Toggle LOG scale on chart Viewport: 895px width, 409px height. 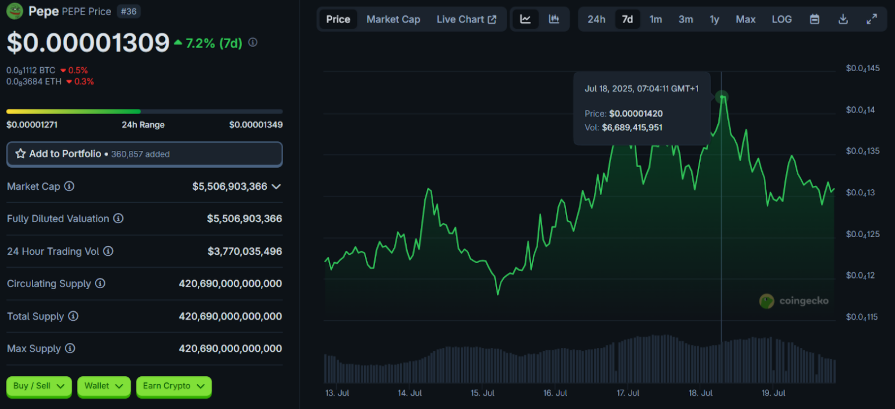click(x=781, y=19)
